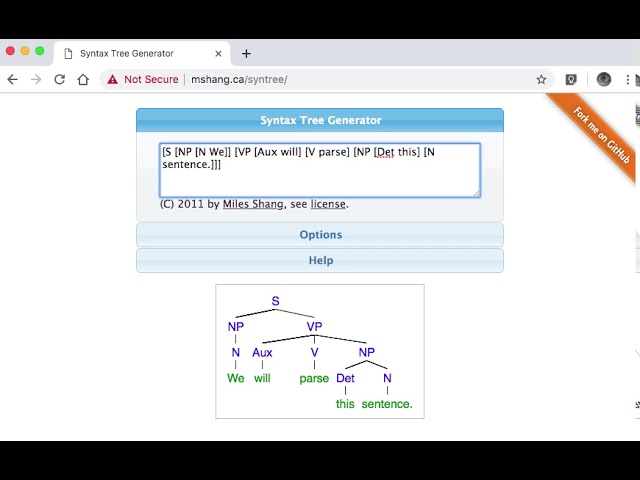Click the root S node in tree
The width and height of the screenshot is (640, 480).
point(276,301)
